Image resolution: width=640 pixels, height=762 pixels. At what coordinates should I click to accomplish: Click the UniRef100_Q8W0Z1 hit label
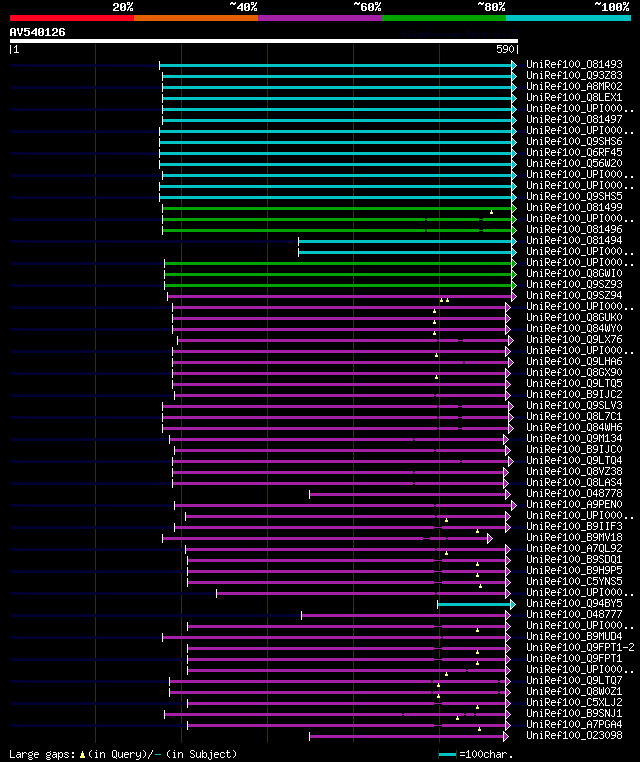(x=574, y=691)
